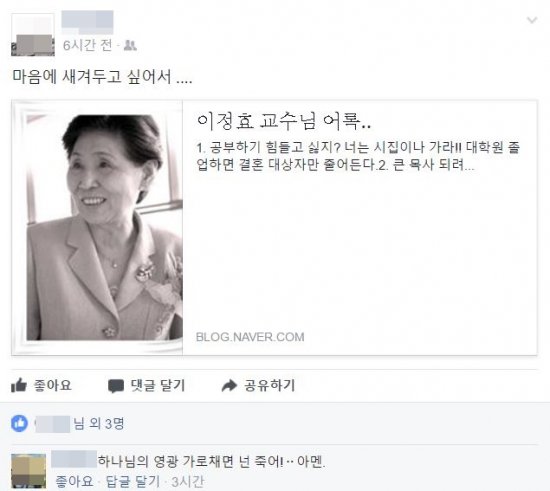The height and width of the screenshot is (491, 550).
Task: View people who liked: 님 외 3명
Action: coord(80,424)
